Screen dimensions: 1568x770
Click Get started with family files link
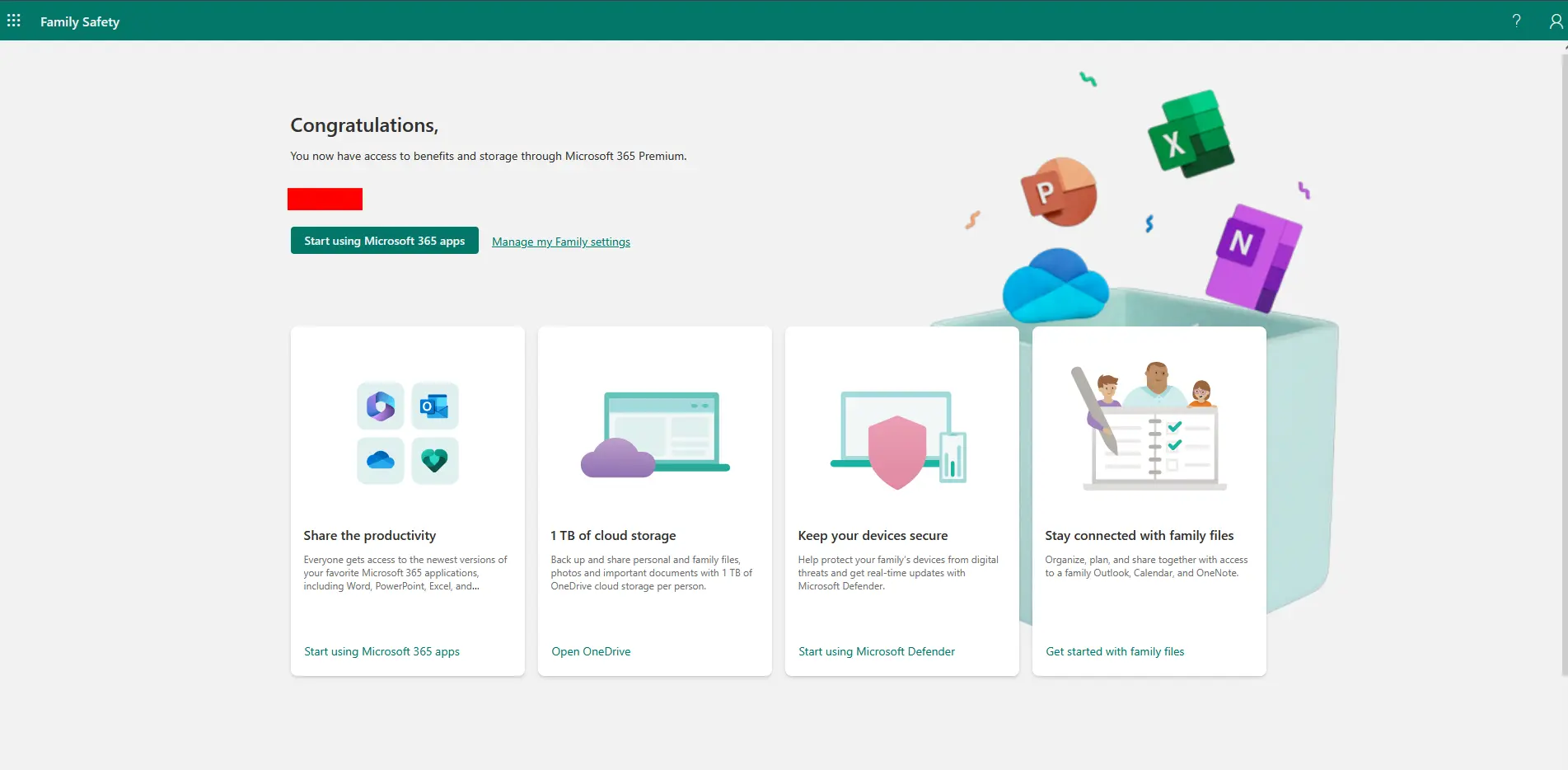point(1115,651)
